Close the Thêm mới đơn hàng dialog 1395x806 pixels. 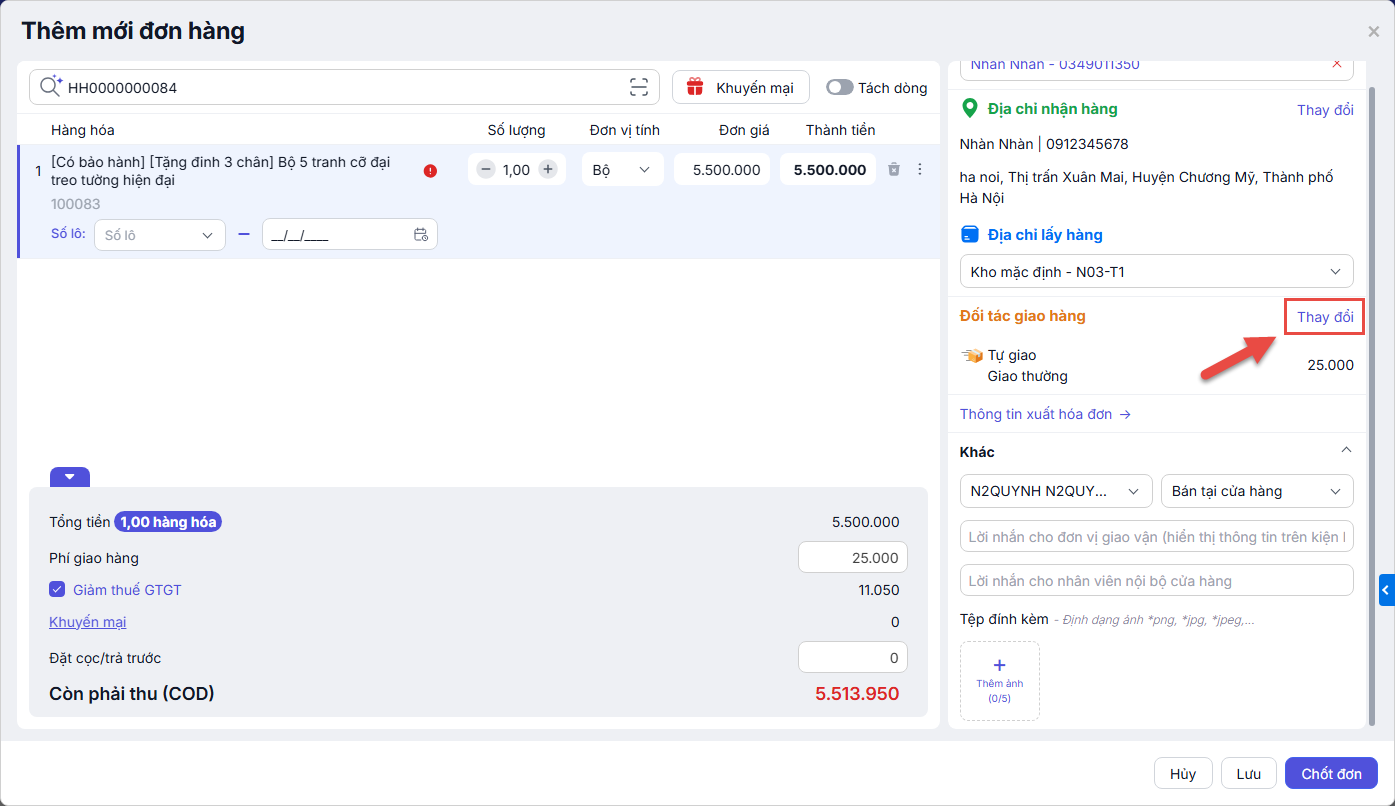pos(1374,32)
